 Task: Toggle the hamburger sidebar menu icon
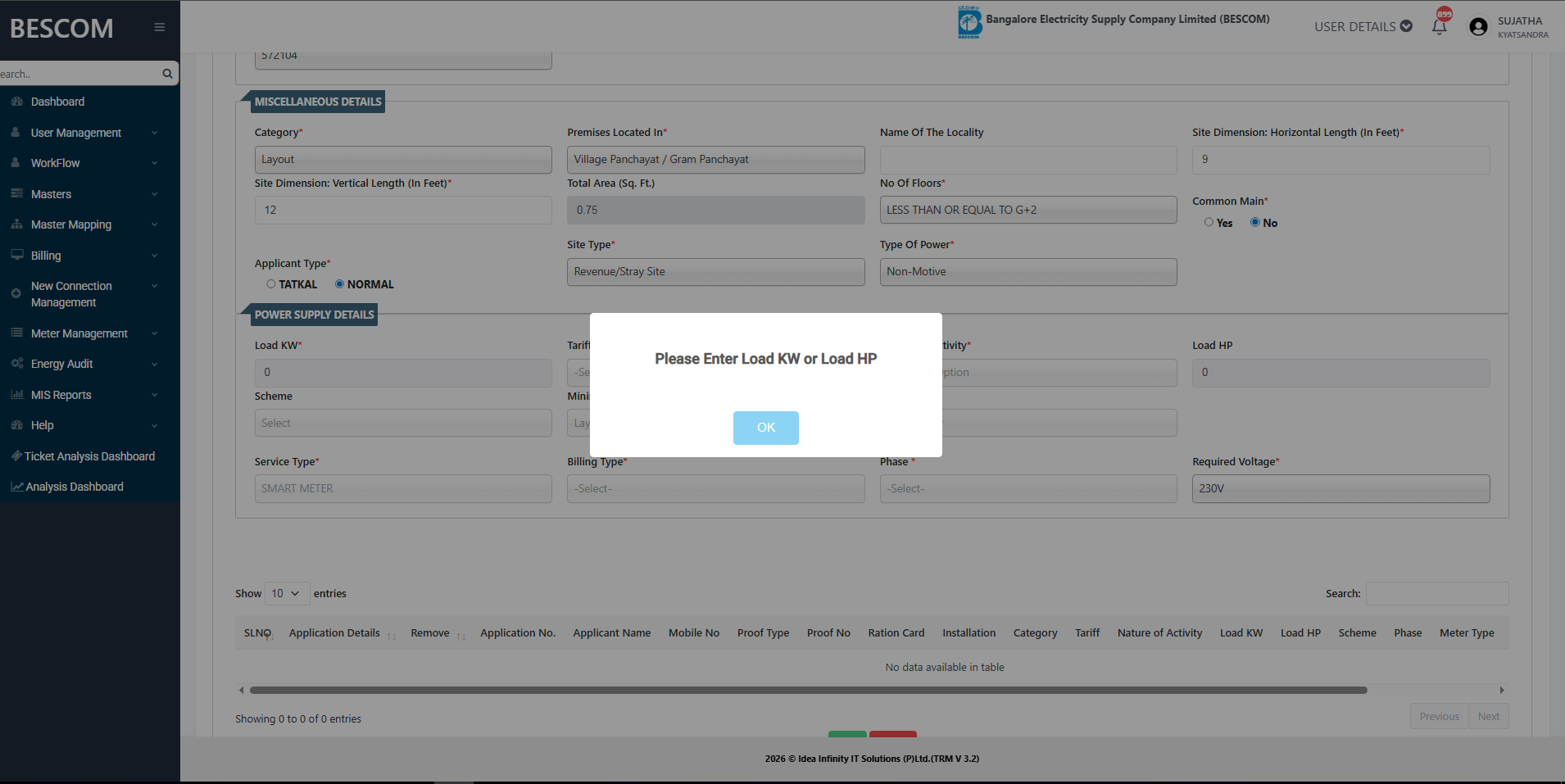160,27
